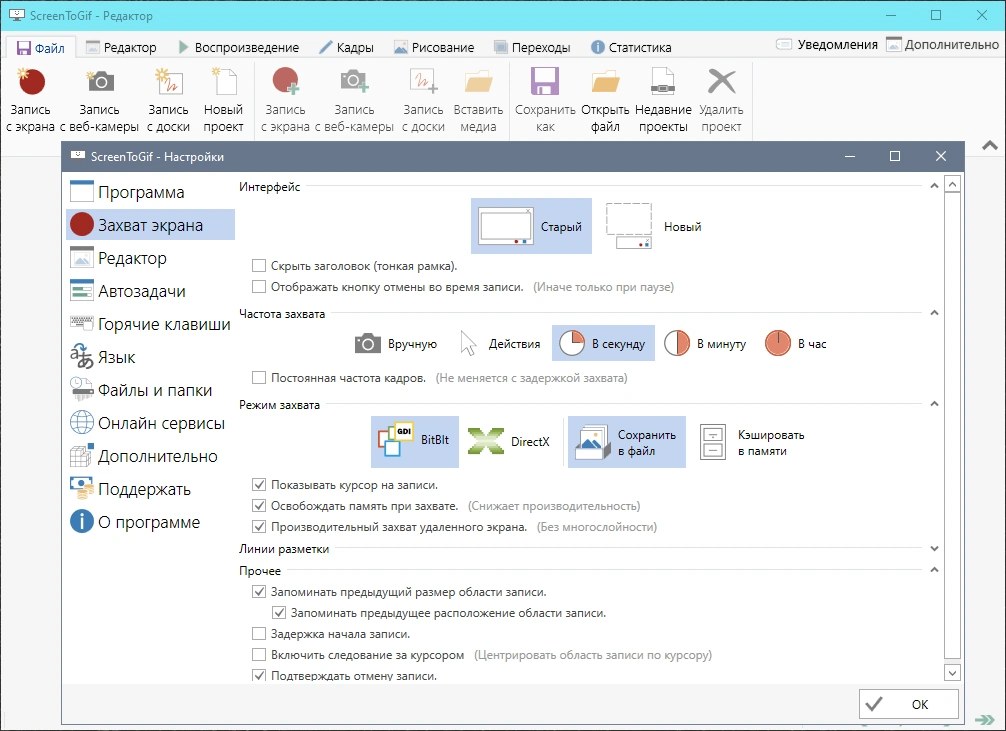The width and height of the screenshot is (1006, 731).
Task: Open Недавние проекты
Action: tap(663, 100)
